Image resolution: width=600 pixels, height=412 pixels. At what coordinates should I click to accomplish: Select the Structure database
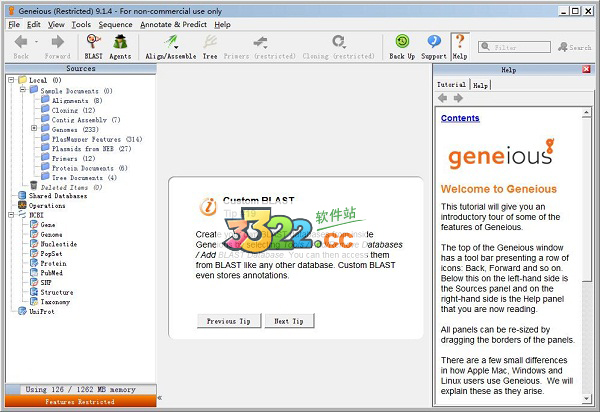click(x=52, y=292)
